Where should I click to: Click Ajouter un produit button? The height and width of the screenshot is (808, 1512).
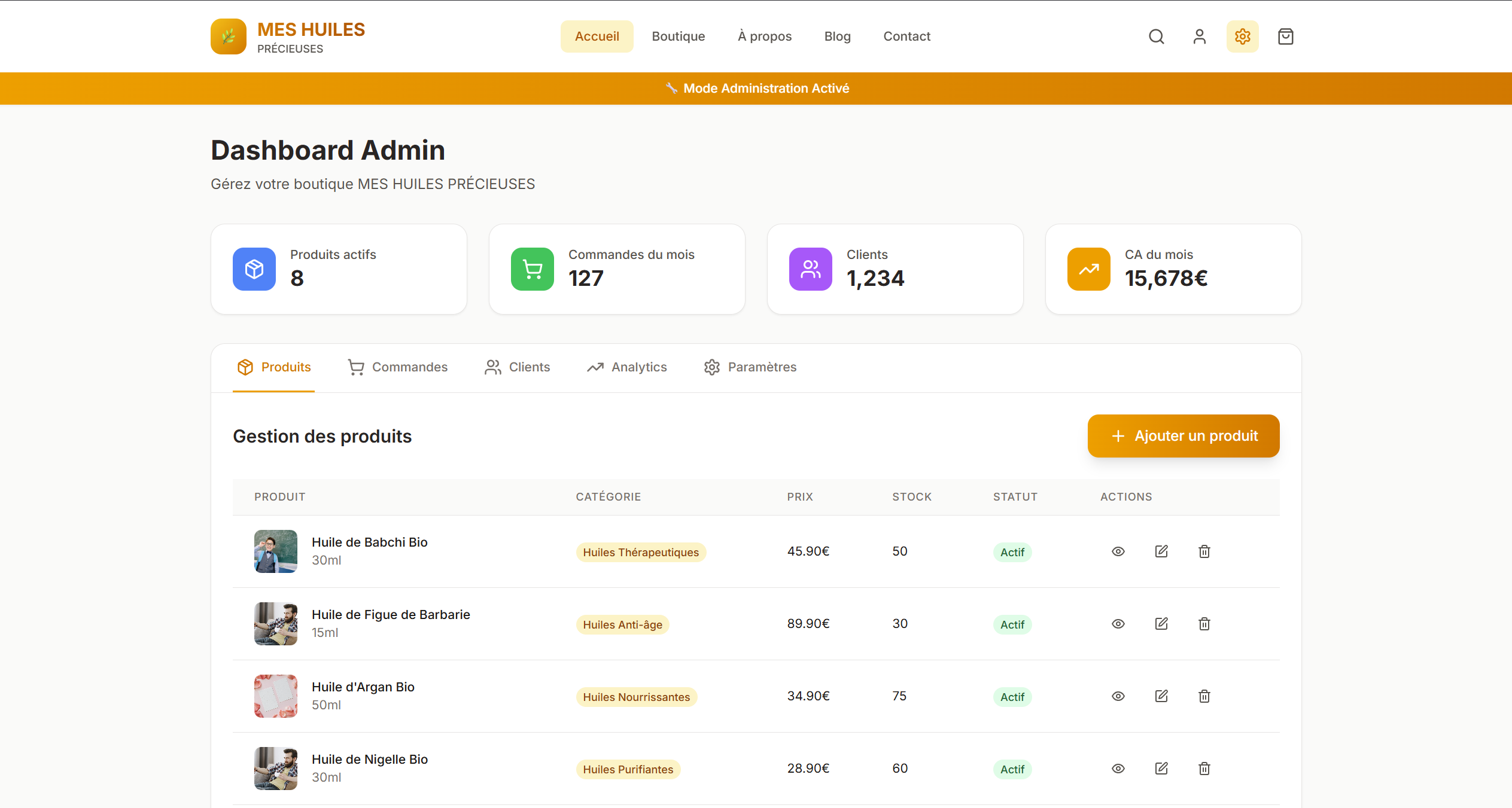pos(1184,436)
